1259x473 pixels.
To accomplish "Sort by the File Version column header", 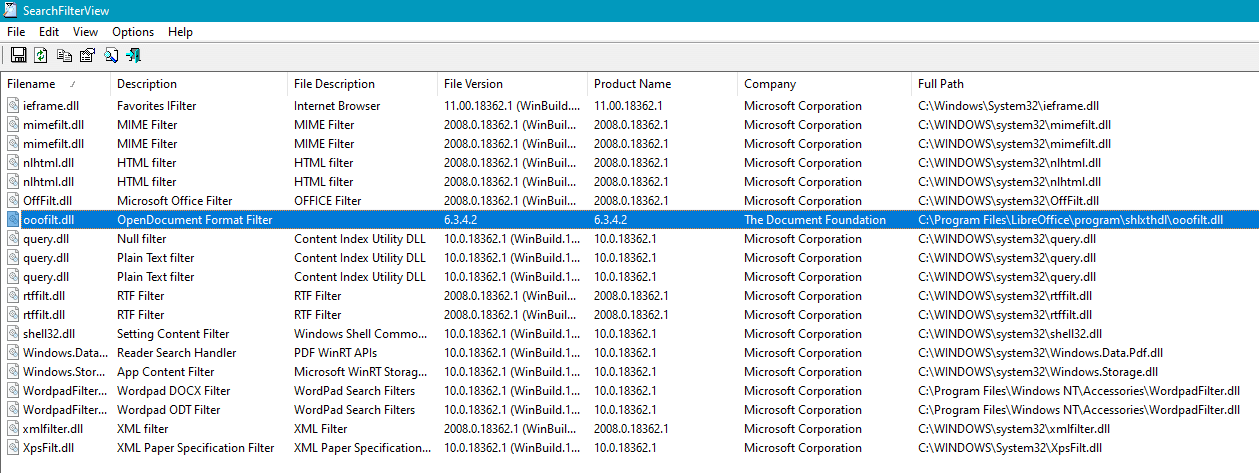I will (x=473, y=84).
